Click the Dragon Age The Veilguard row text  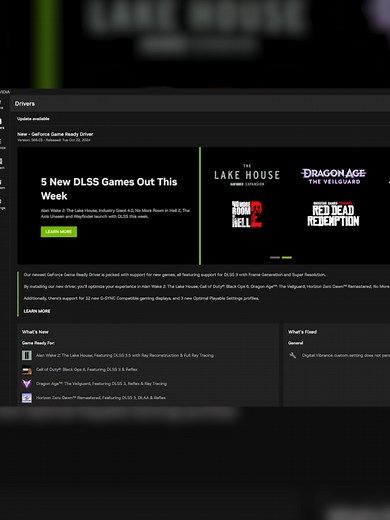click(101, 384)
